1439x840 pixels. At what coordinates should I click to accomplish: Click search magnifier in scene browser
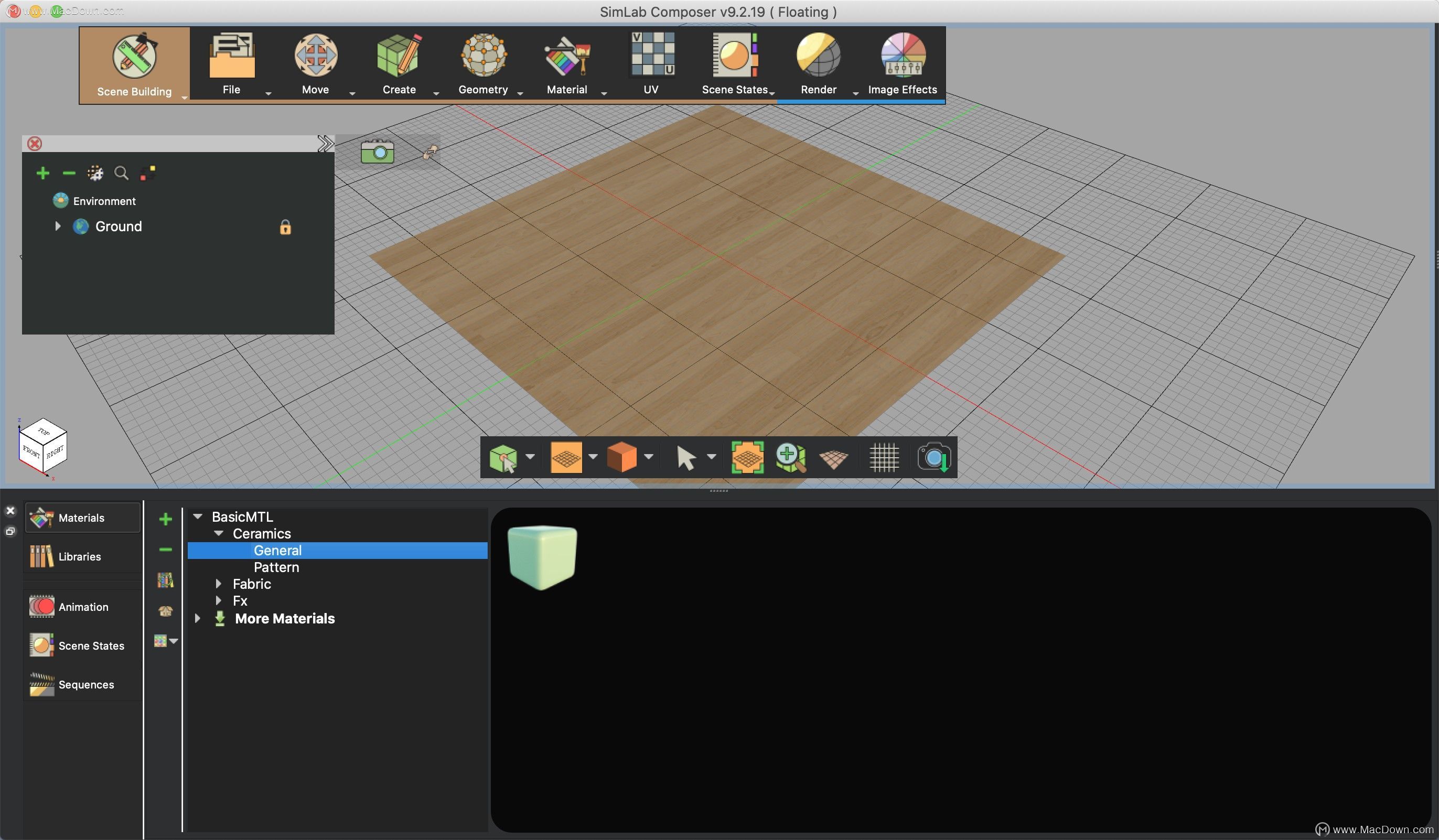(x=121, y=173)
